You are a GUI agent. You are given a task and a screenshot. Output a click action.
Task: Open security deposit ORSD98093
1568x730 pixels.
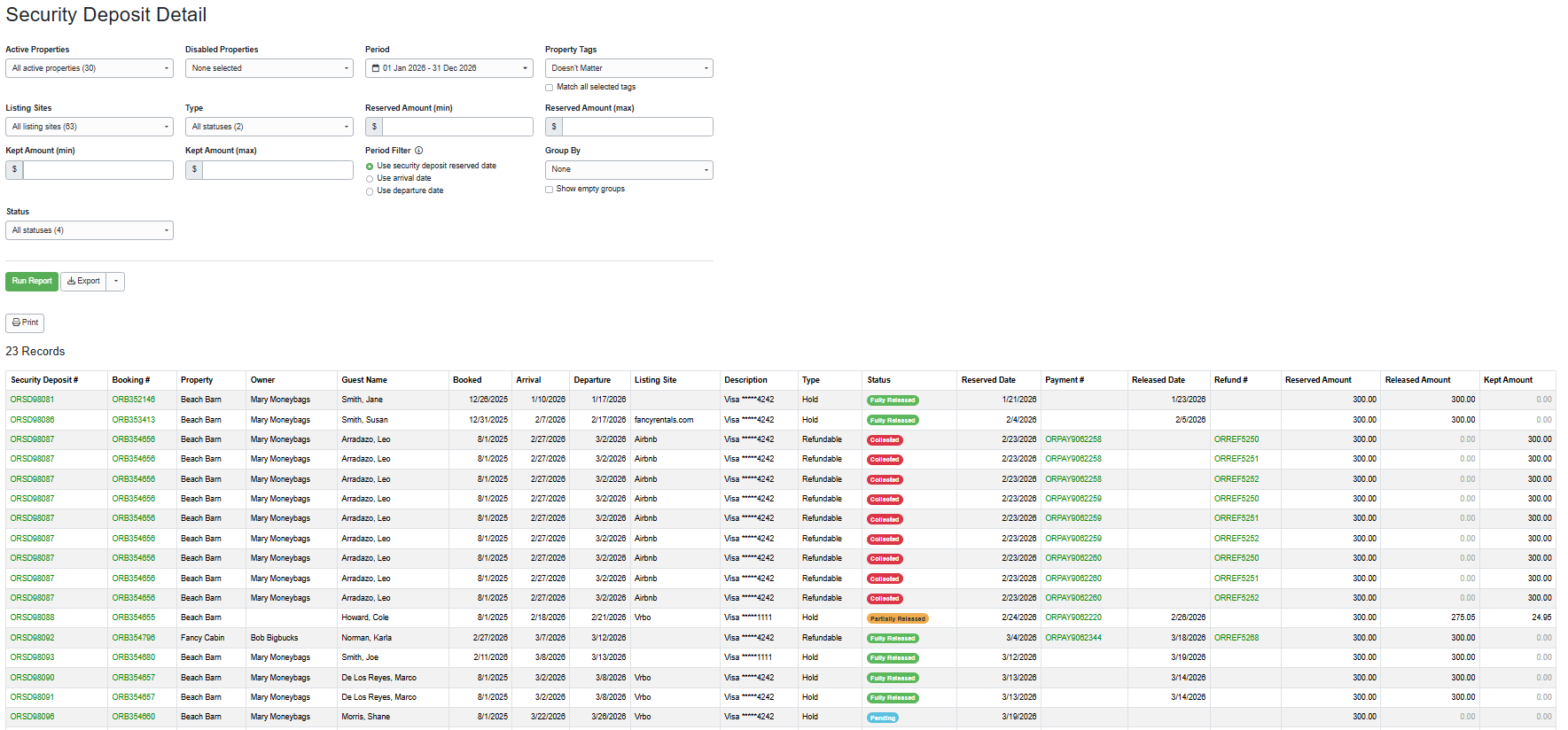32,657
